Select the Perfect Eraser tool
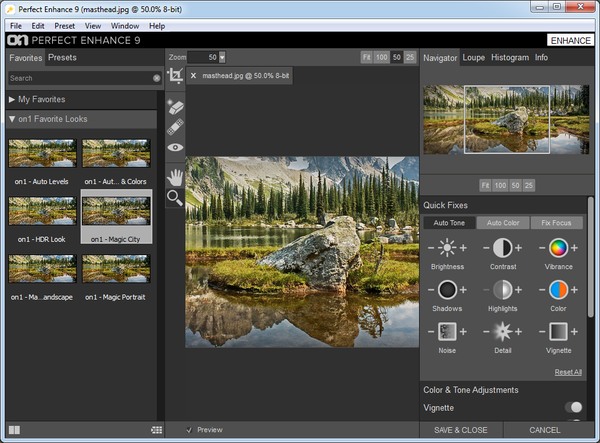Screen dimensions: 600x443 tap(175, 107)
